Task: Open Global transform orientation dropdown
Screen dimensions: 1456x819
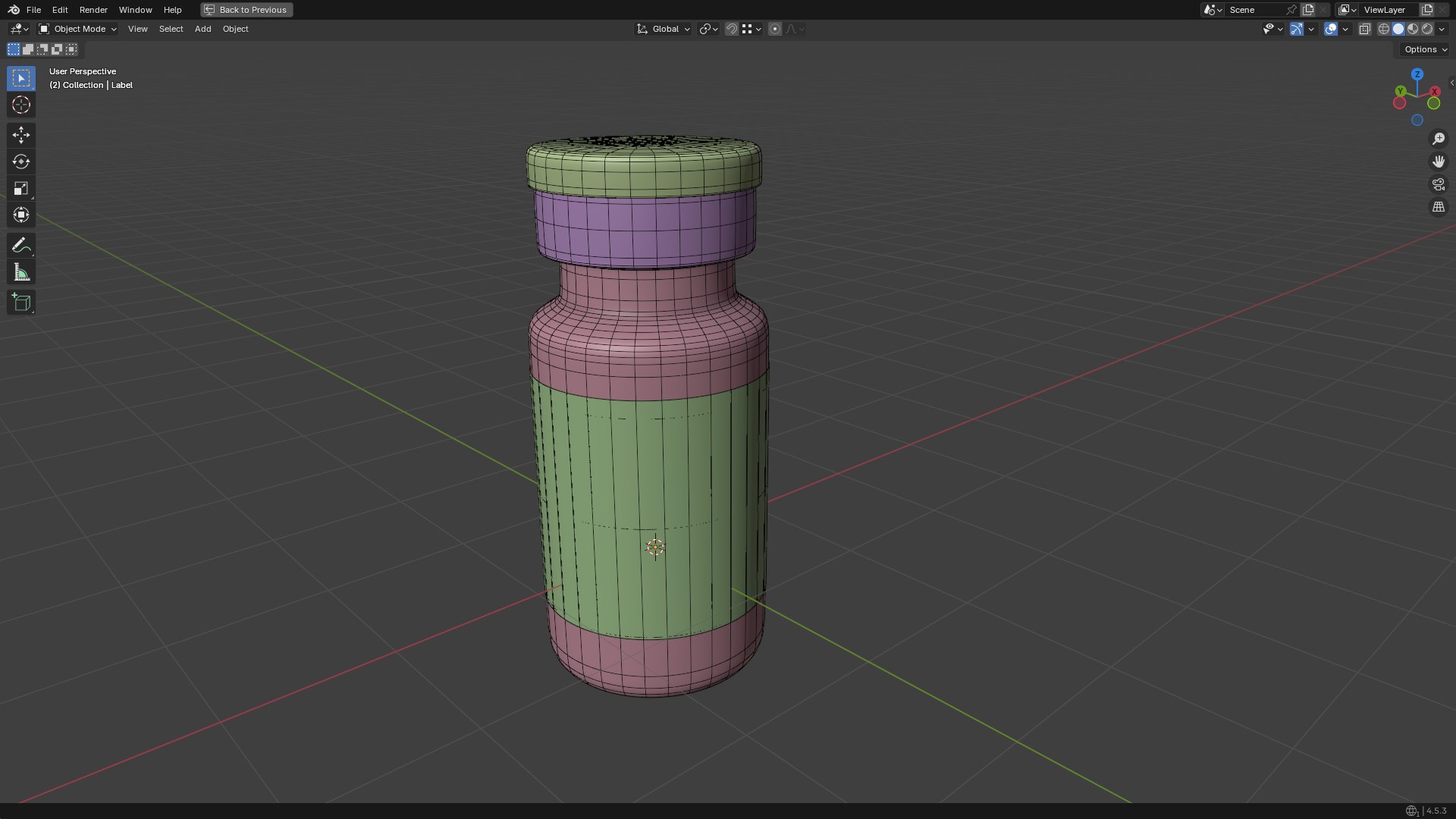Action: click(664, 29)
